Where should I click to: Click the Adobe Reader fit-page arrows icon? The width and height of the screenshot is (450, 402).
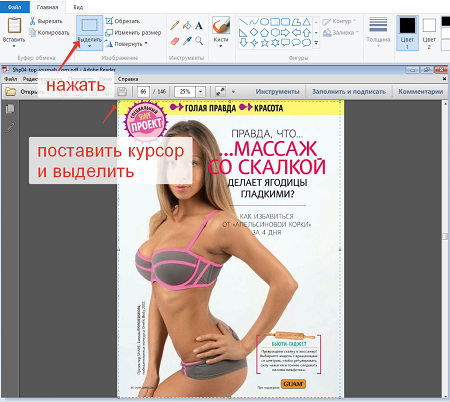[220, 92]
